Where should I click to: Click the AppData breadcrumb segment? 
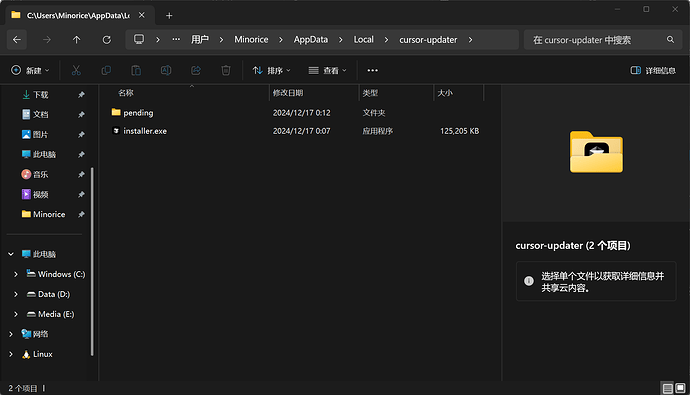point(311,40)
